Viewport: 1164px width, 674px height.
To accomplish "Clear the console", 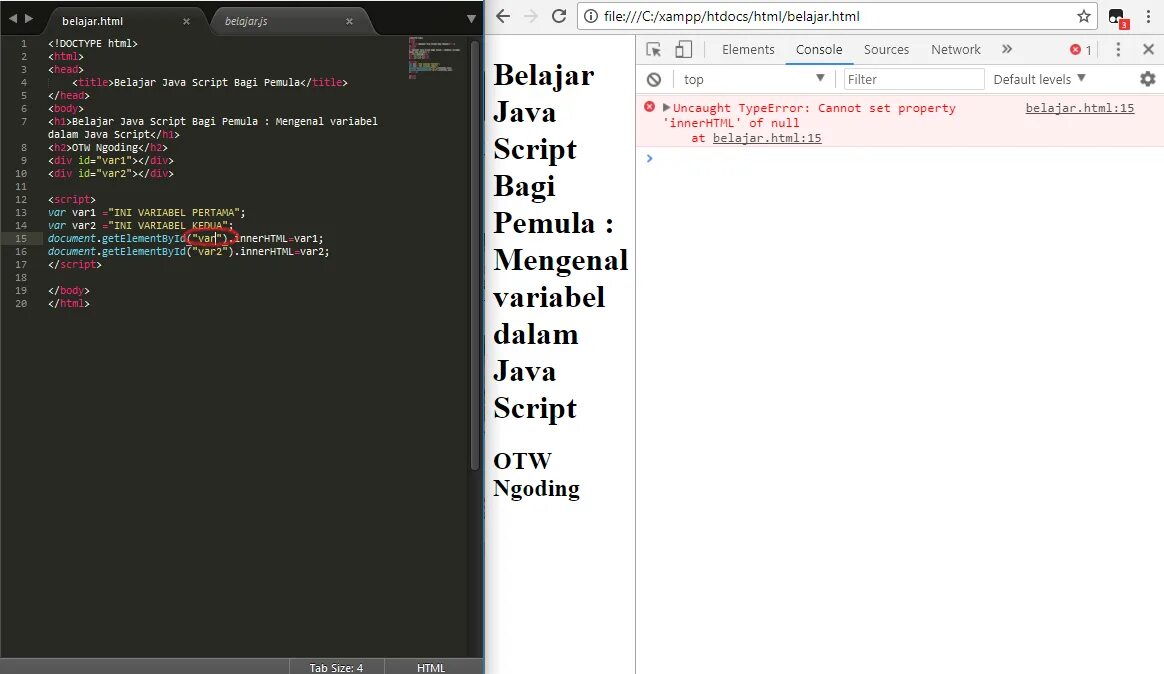I will click(x=654, y=79).
